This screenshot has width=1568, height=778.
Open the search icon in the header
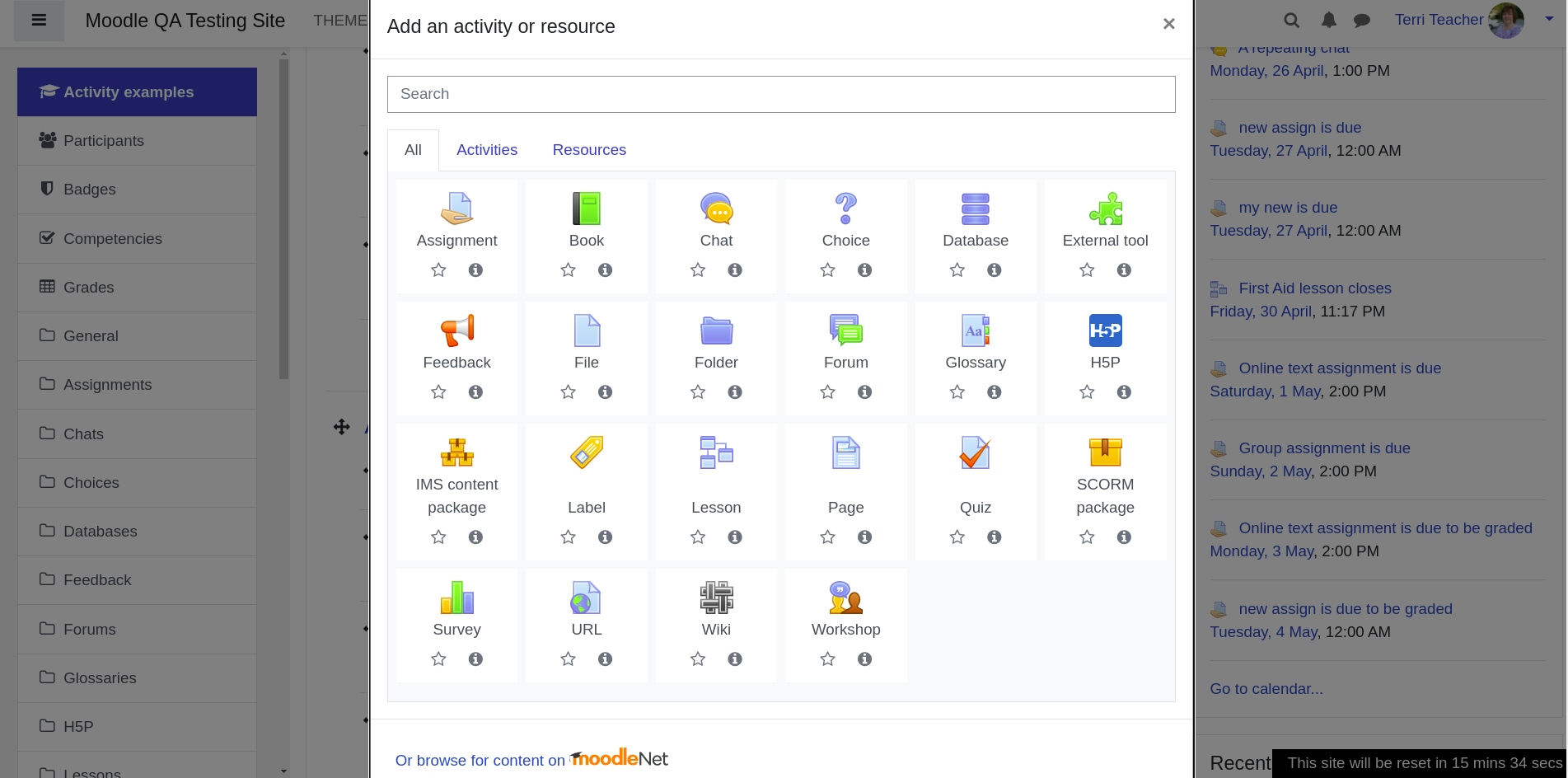click(x=1291, y=21)
